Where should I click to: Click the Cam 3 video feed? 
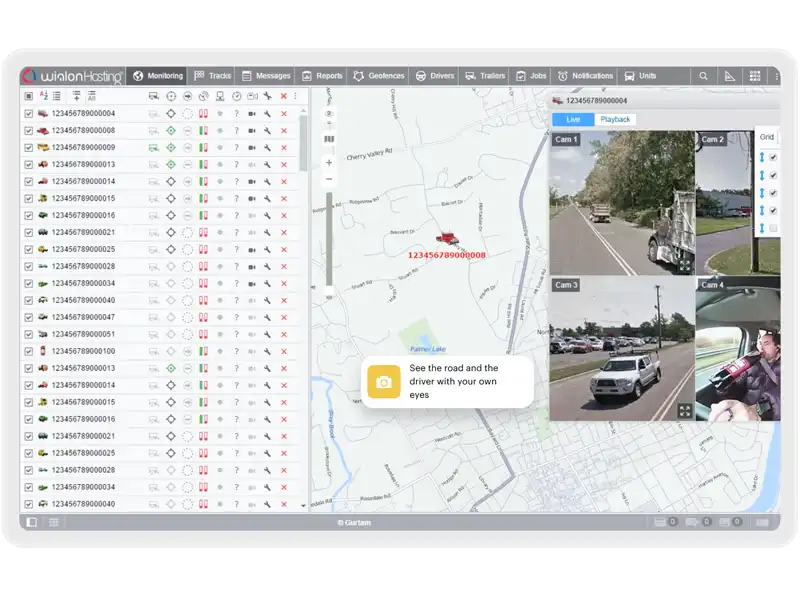point(622,349)
